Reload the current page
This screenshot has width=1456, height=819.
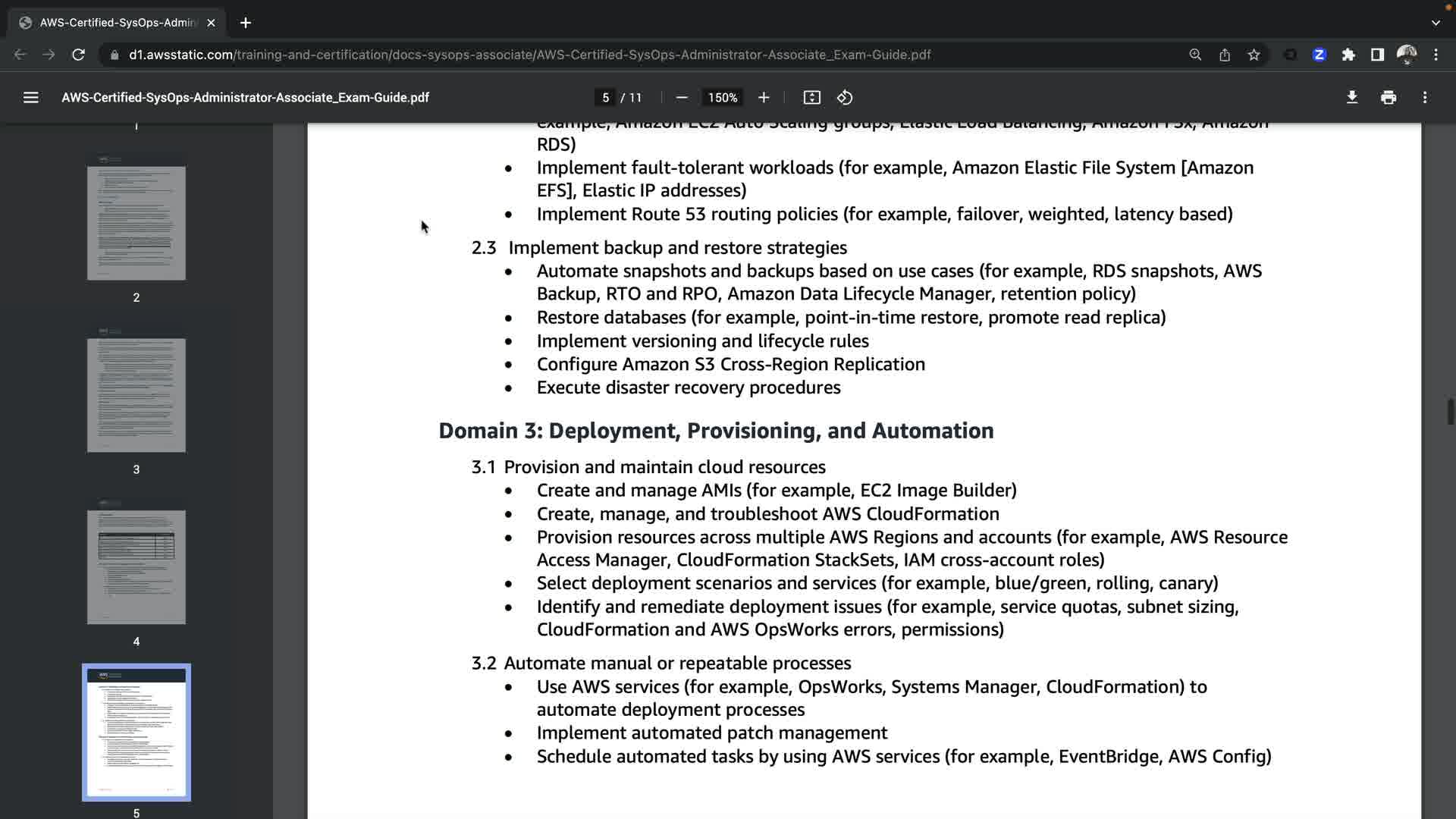(x=78, y=55)
